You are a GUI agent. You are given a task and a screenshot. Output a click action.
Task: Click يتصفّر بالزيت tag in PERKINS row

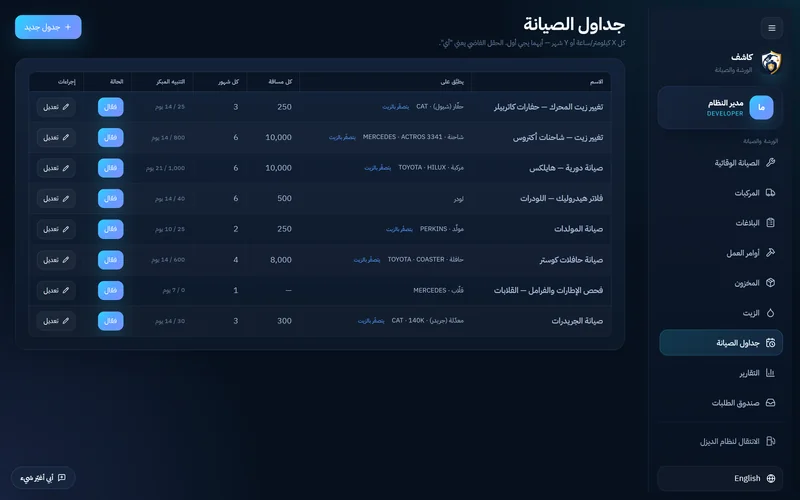point(399,230)
